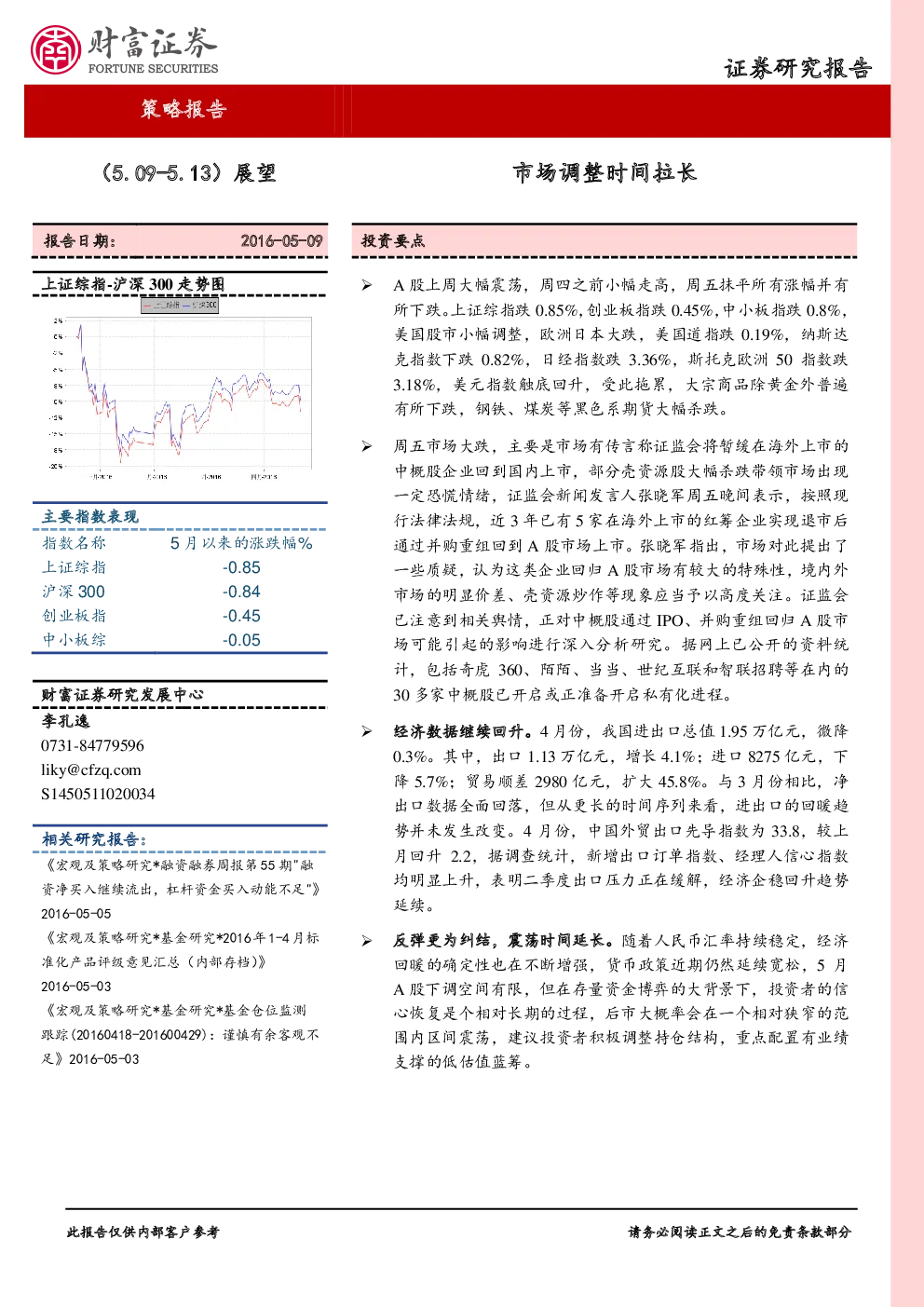Select the "上证综指-沪深300走势图" chart heading

point(133,284)
